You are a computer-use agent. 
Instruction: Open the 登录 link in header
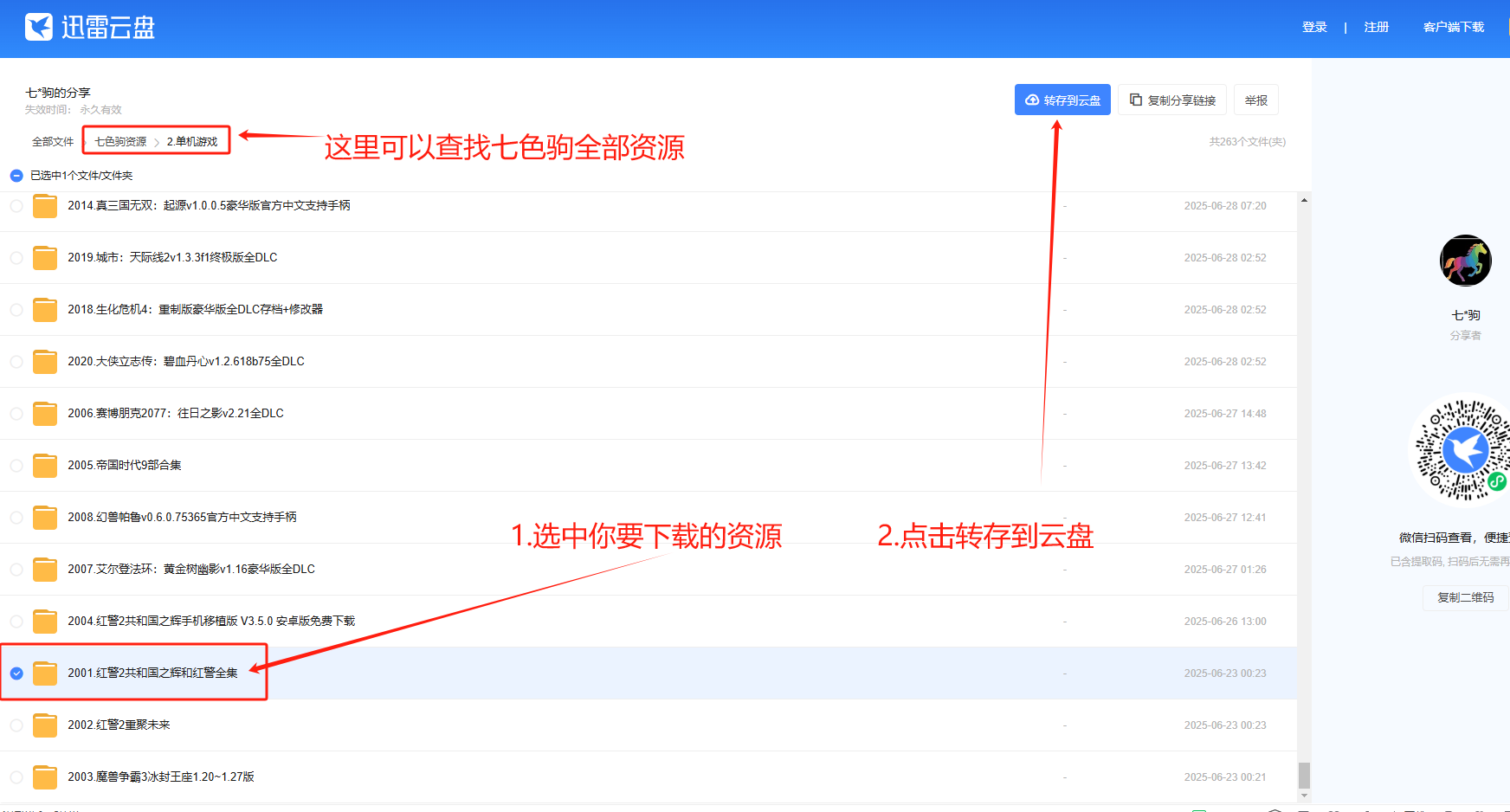[1314, 28]
